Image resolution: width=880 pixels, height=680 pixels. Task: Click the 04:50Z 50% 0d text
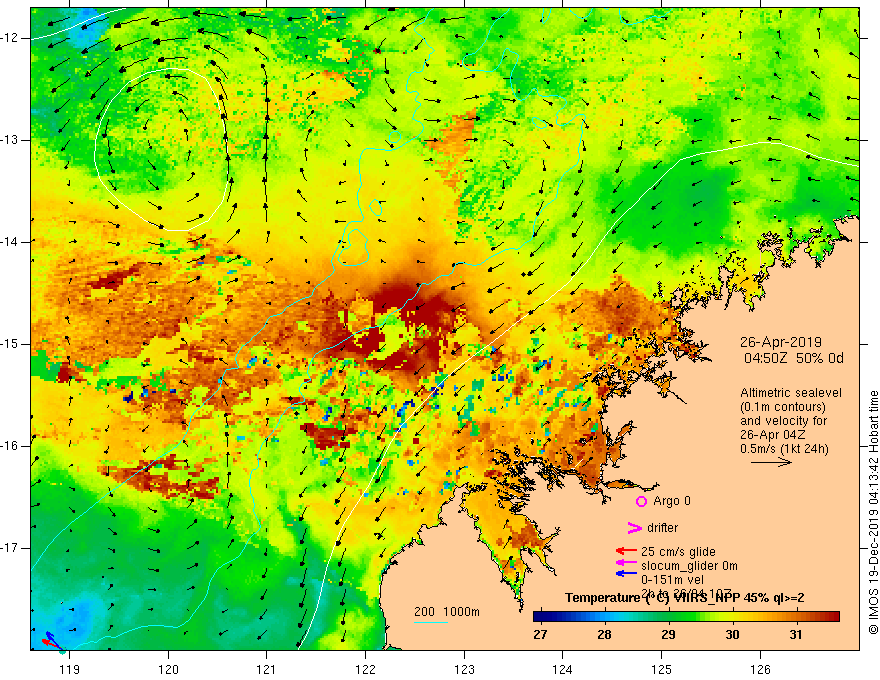click(x=794, y=359)
